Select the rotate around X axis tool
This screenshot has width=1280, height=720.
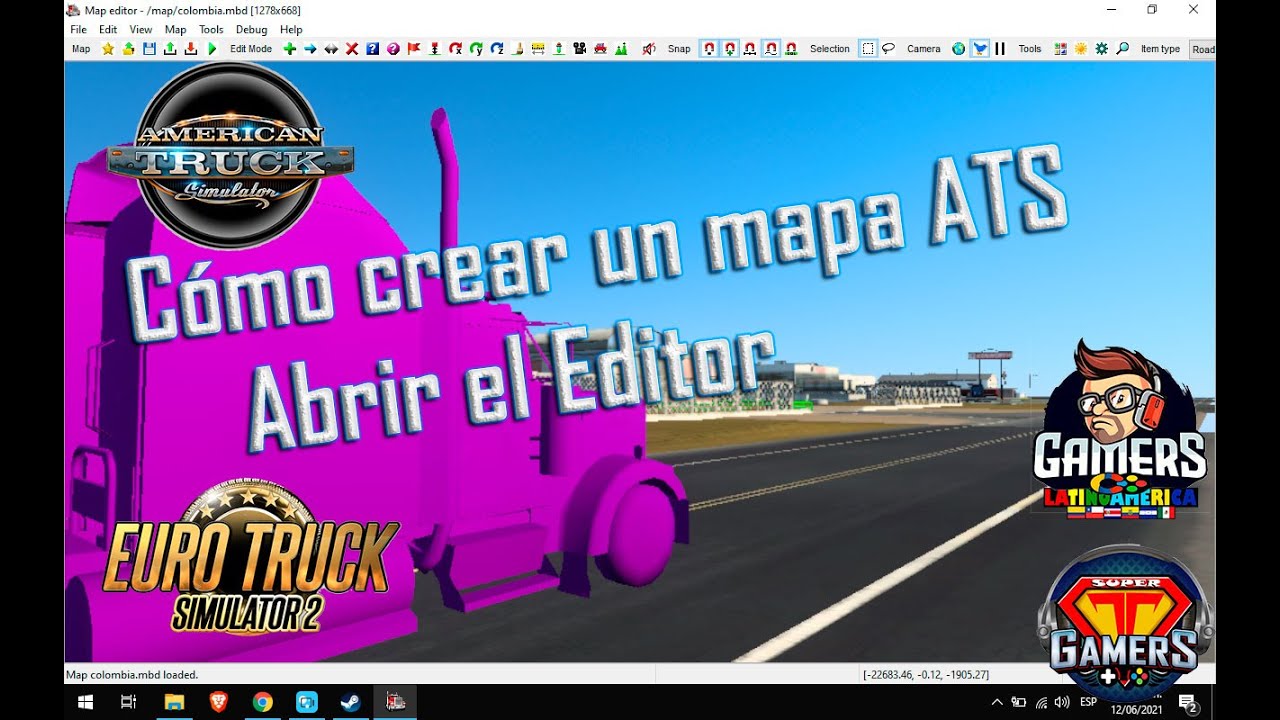[x=455, y=48]
